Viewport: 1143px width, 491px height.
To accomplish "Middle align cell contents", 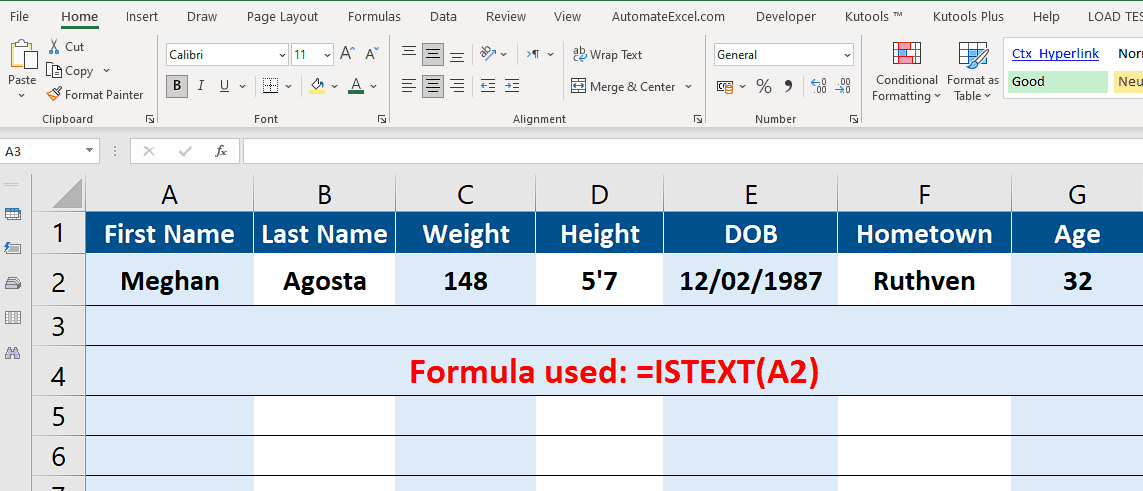I will [433, 54].
